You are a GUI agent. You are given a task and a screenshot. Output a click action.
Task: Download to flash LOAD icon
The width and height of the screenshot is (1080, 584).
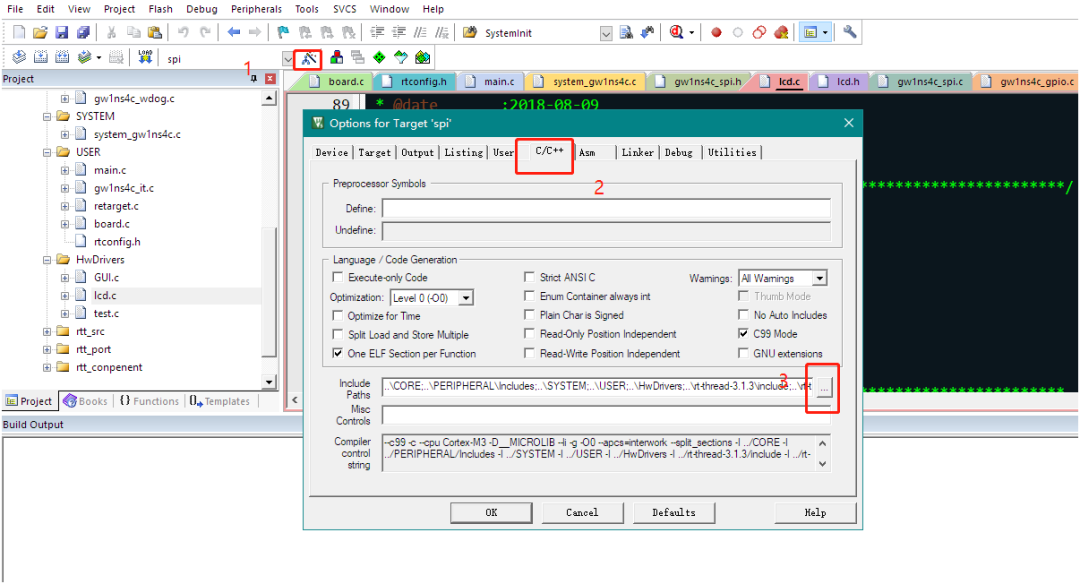click(145, 58)
